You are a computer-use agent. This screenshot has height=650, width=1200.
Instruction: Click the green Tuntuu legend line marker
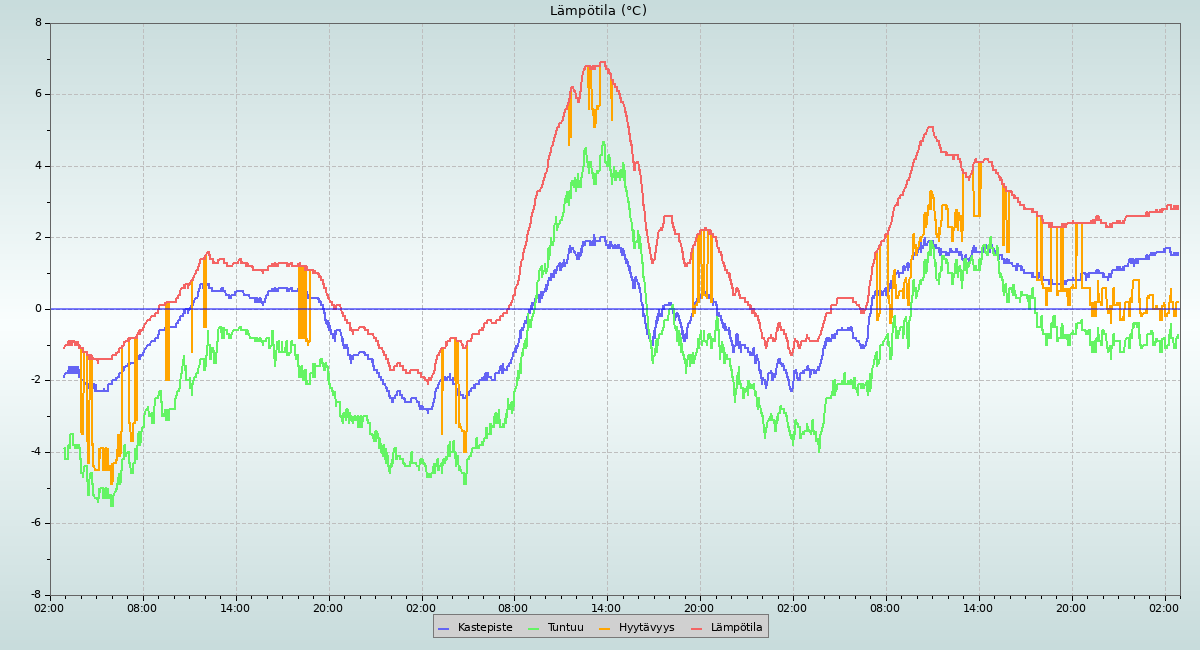click(x=533, y=628)
